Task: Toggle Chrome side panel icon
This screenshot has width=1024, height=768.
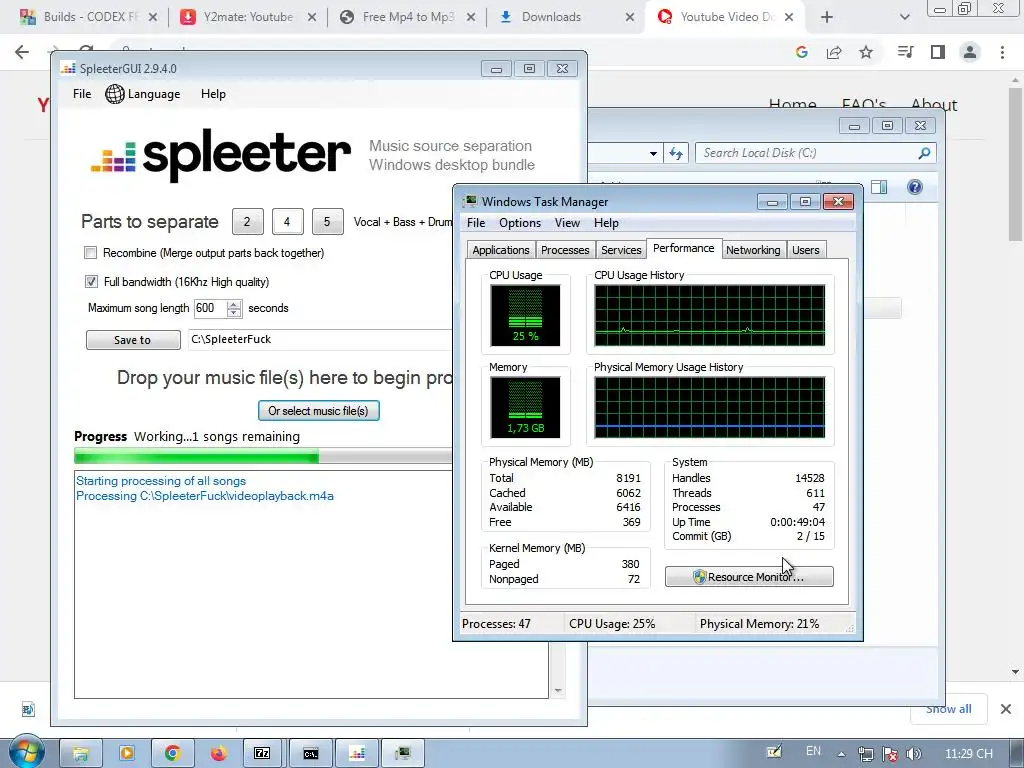Action: pyautogui.click(x=938, y=52)
